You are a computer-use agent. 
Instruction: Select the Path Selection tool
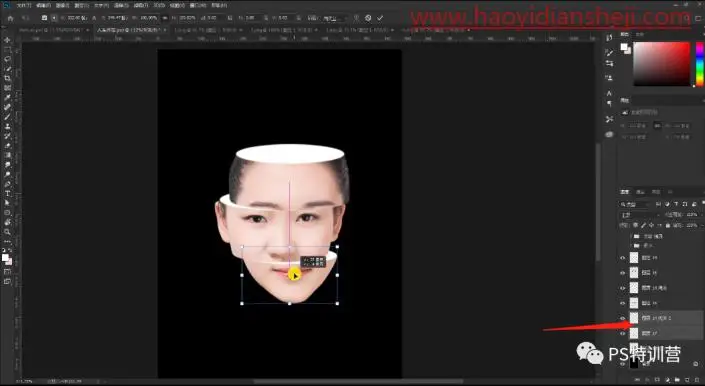tap(7, 203)
